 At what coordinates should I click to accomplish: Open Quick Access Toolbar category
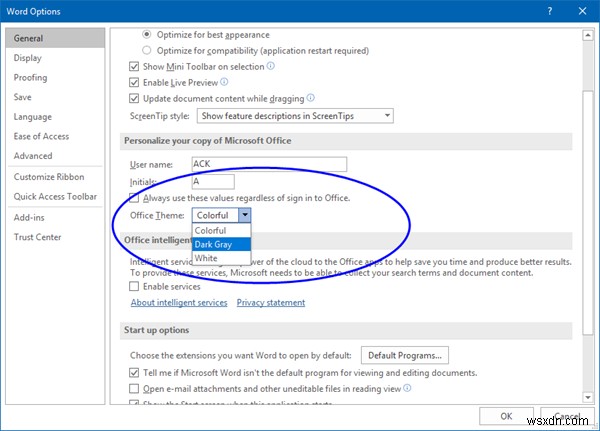(x=55, y=196)
